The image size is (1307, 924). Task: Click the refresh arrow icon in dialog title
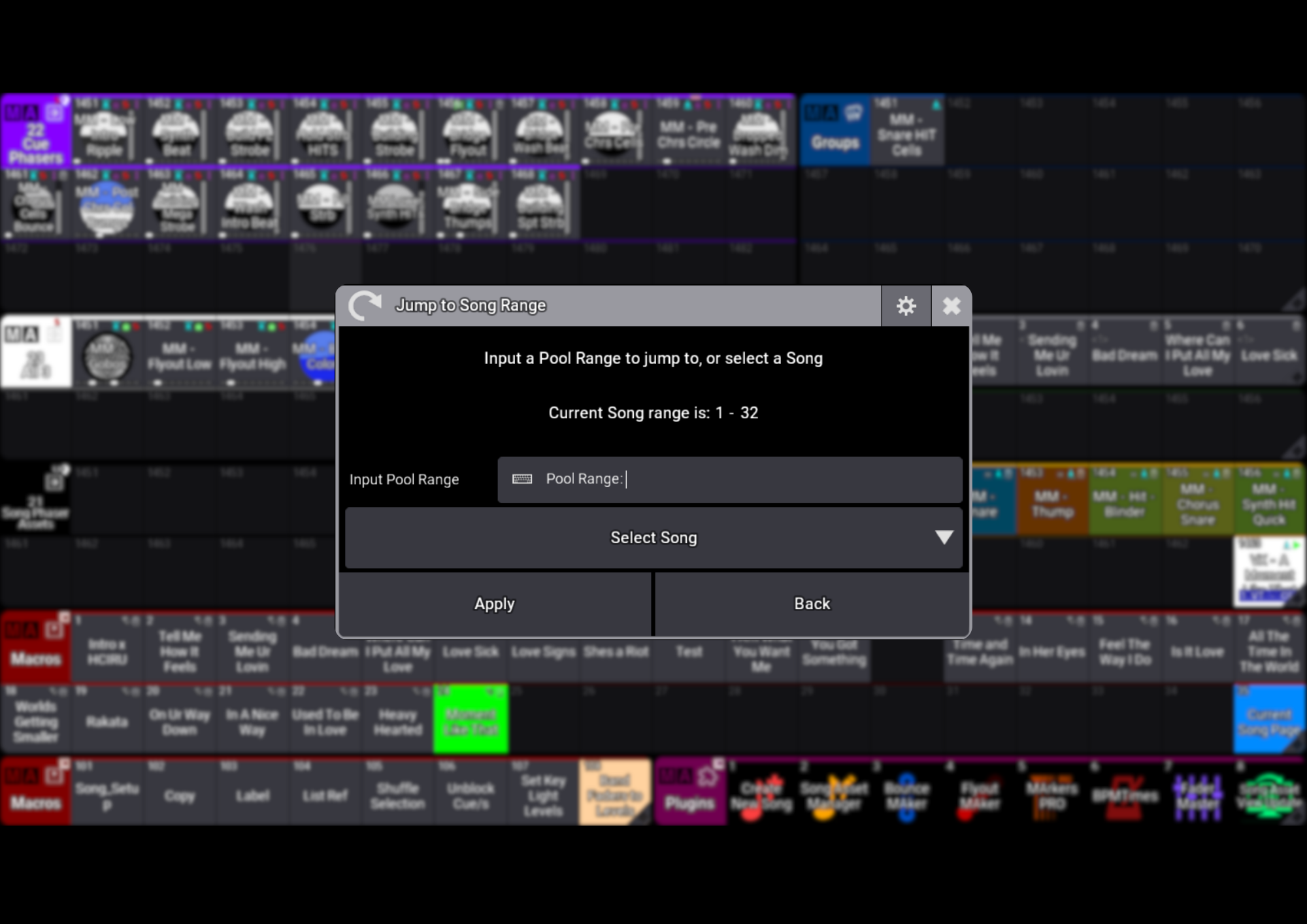coord(365,306)
